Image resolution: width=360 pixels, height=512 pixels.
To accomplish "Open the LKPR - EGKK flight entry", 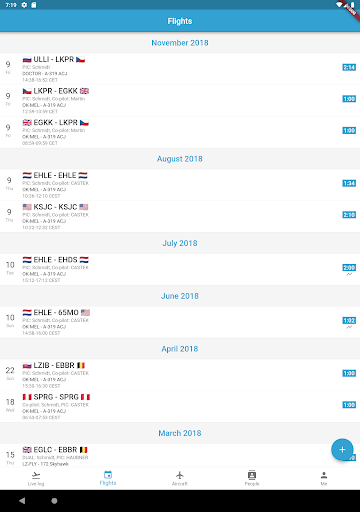I will pos(180,101).
